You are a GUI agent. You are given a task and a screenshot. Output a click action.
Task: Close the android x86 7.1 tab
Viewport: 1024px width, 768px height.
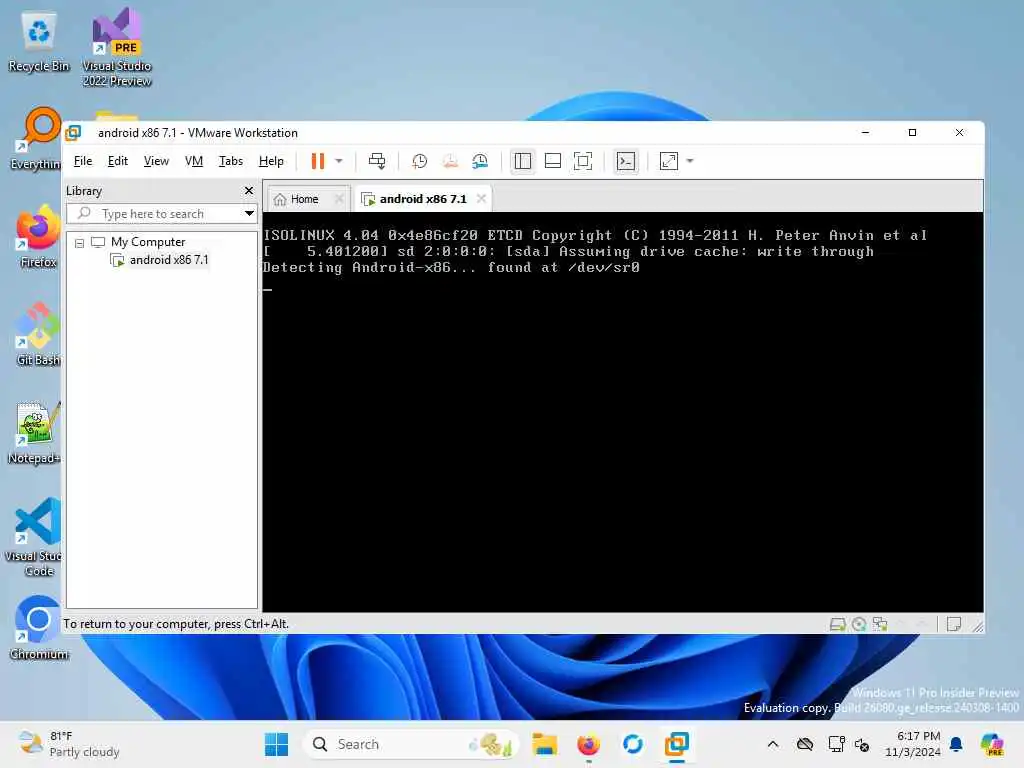[481, 199]
